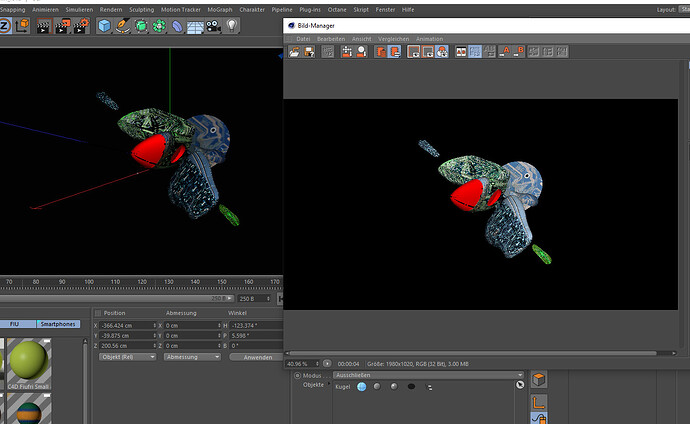
Task: Select the green C4D Fiufri Small material
Action: (29, 364)
